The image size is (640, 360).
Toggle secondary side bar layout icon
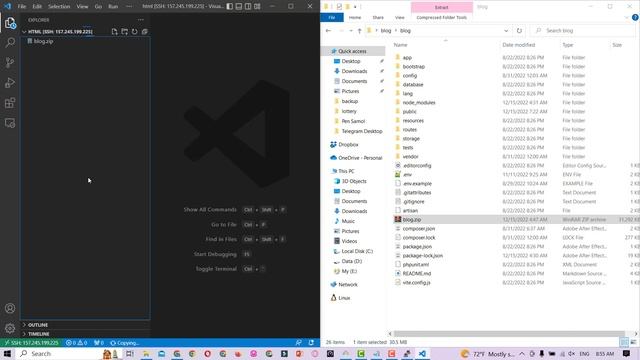pyautogui.click(x=248, y=6)
